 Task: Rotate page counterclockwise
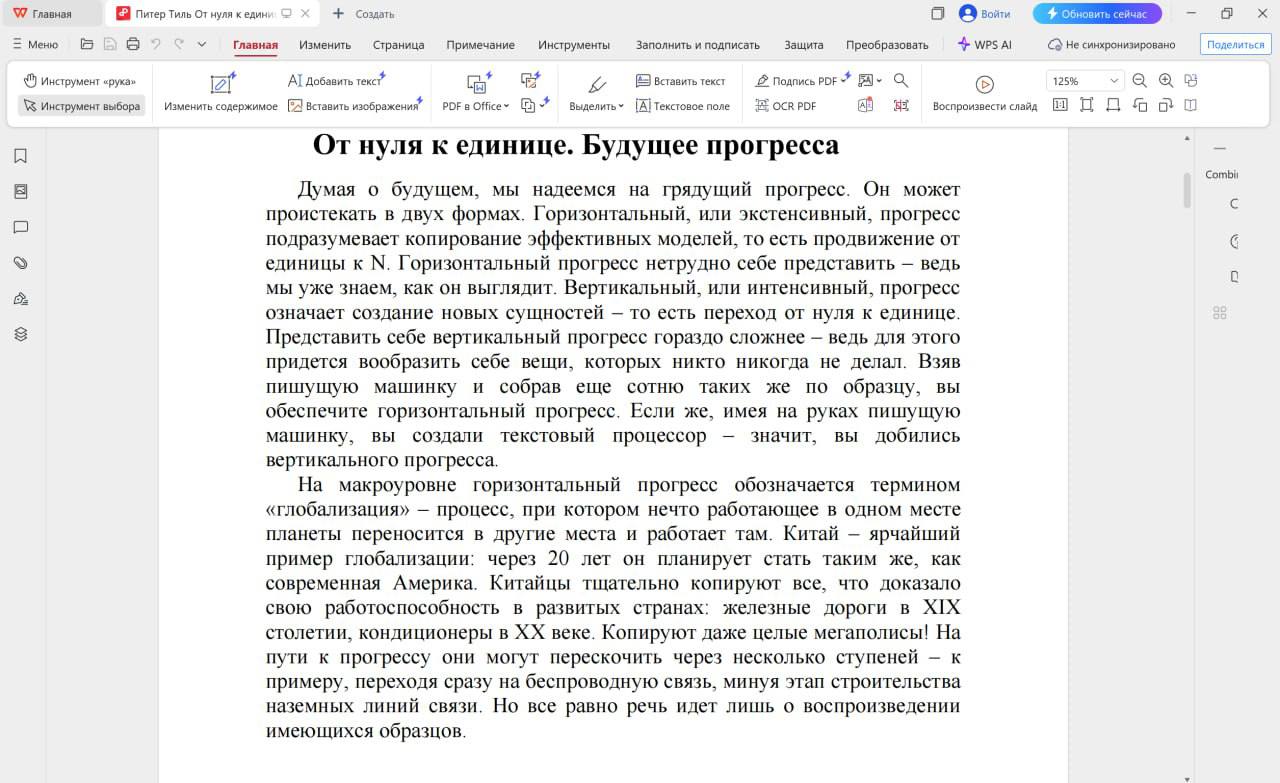tap(1139, 105)
